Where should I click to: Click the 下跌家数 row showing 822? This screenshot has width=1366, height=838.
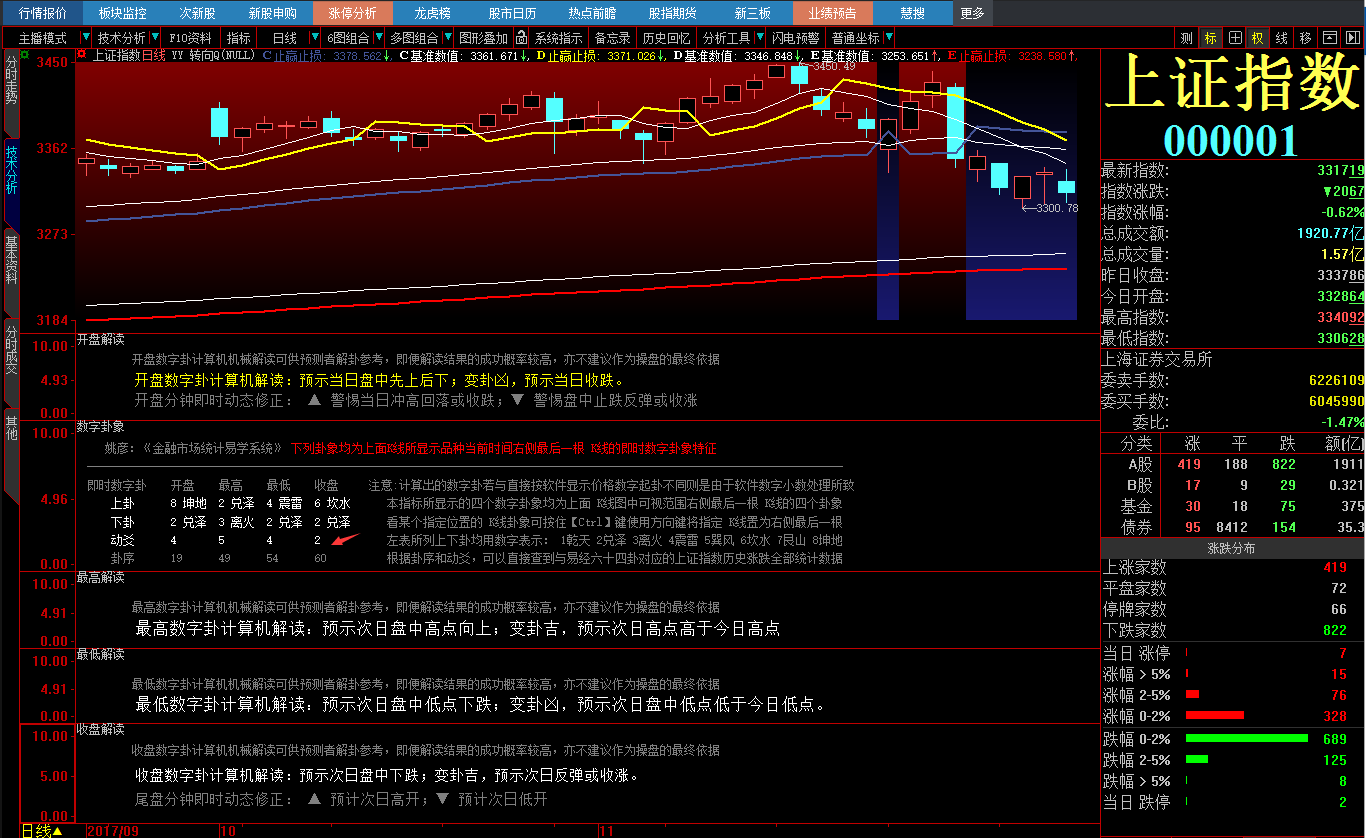1233,630
